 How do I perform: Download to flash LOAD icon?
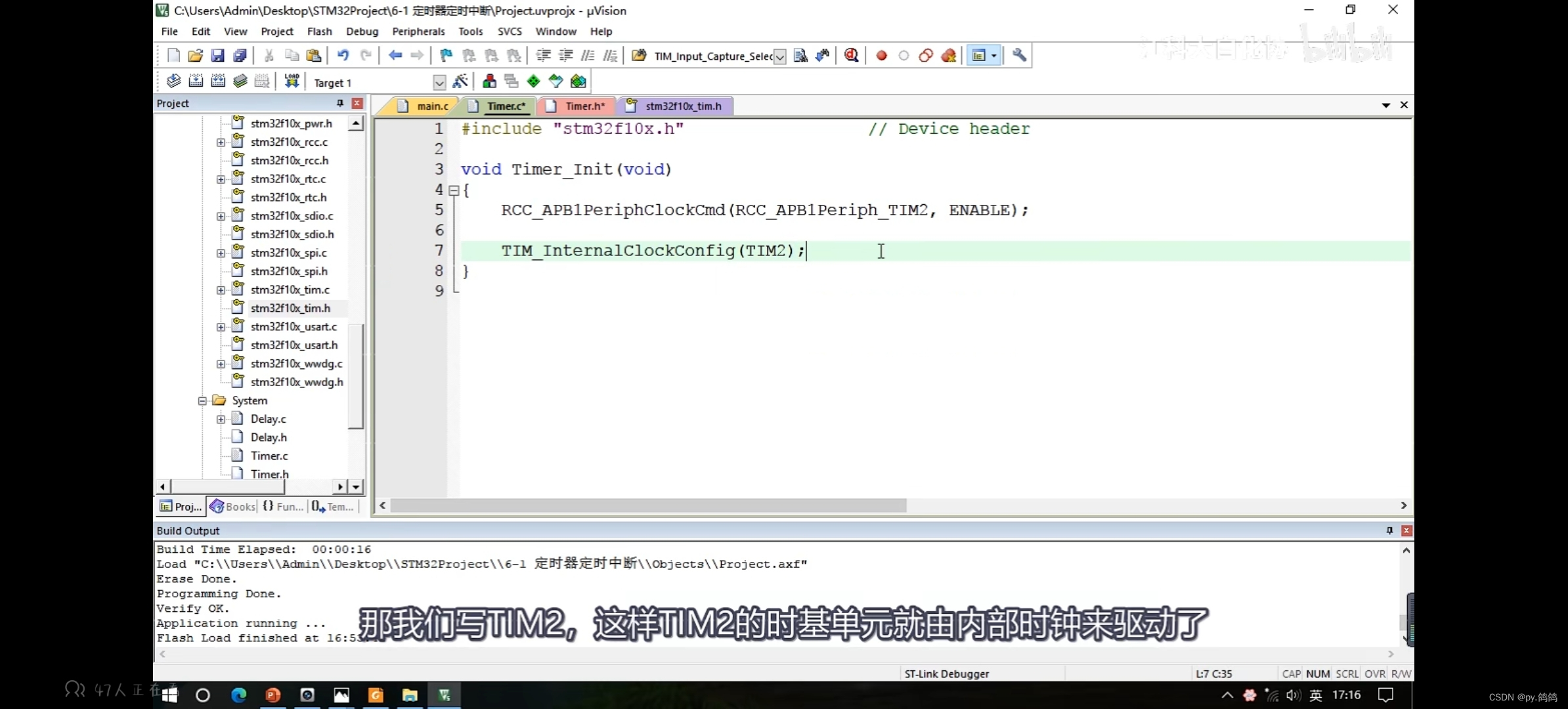(292, 81)
